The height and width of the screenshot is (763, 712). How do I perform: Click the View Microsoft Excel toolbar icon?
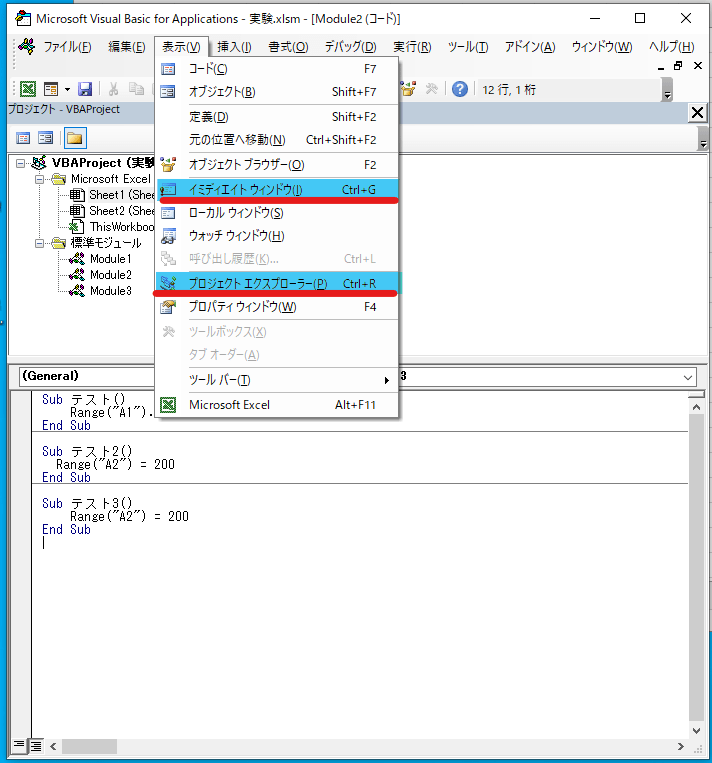[x=28, y=89]
